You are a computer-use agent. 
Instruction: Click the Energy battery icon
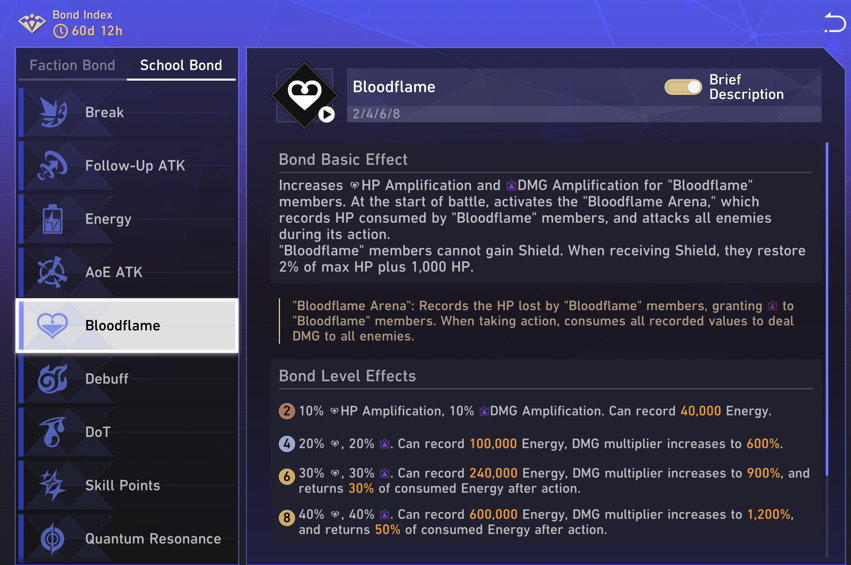[52, 219]
